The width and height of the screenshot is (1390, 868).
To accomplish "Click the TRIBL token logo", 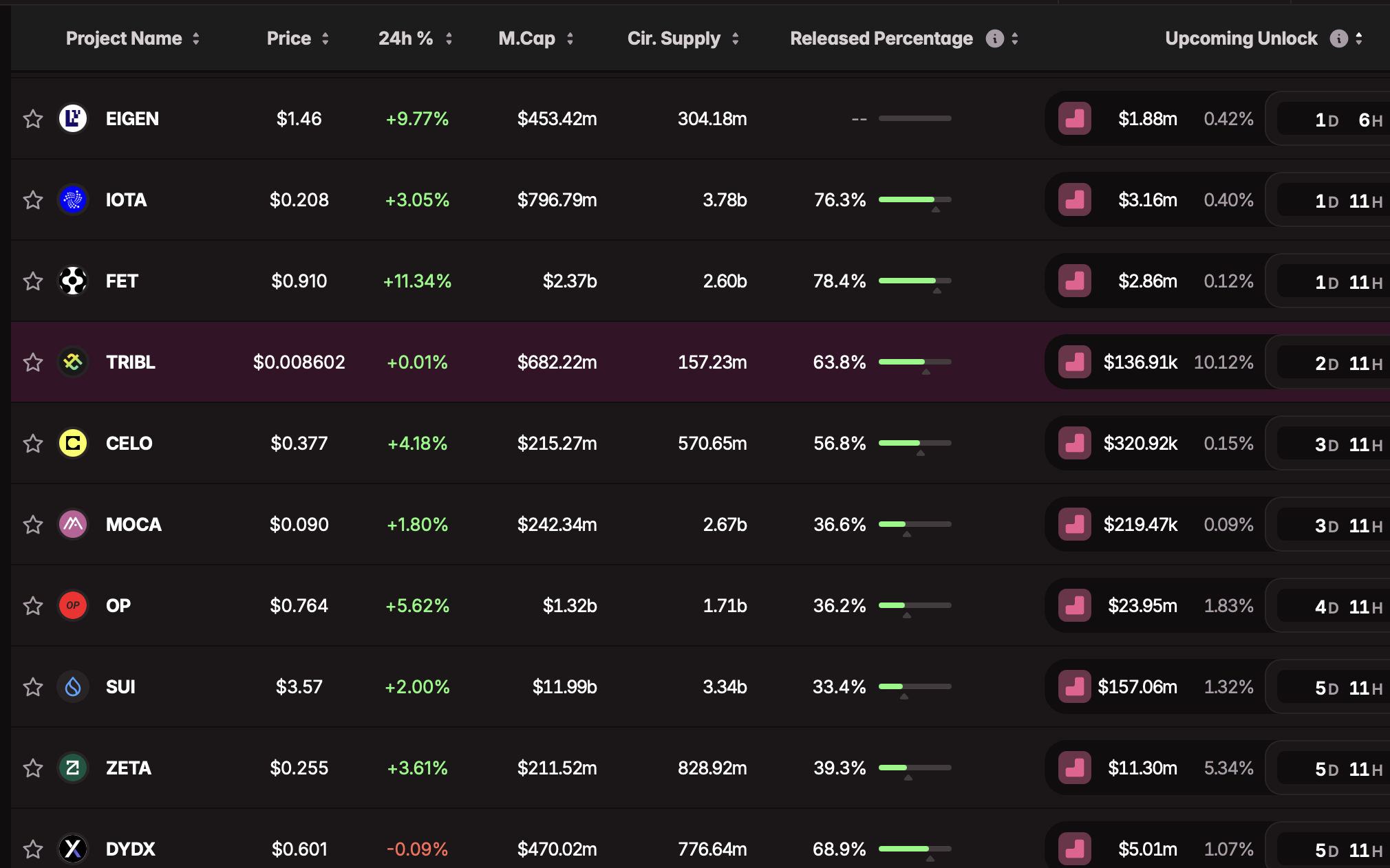I will pyautogui.click(x=73, y=362).
